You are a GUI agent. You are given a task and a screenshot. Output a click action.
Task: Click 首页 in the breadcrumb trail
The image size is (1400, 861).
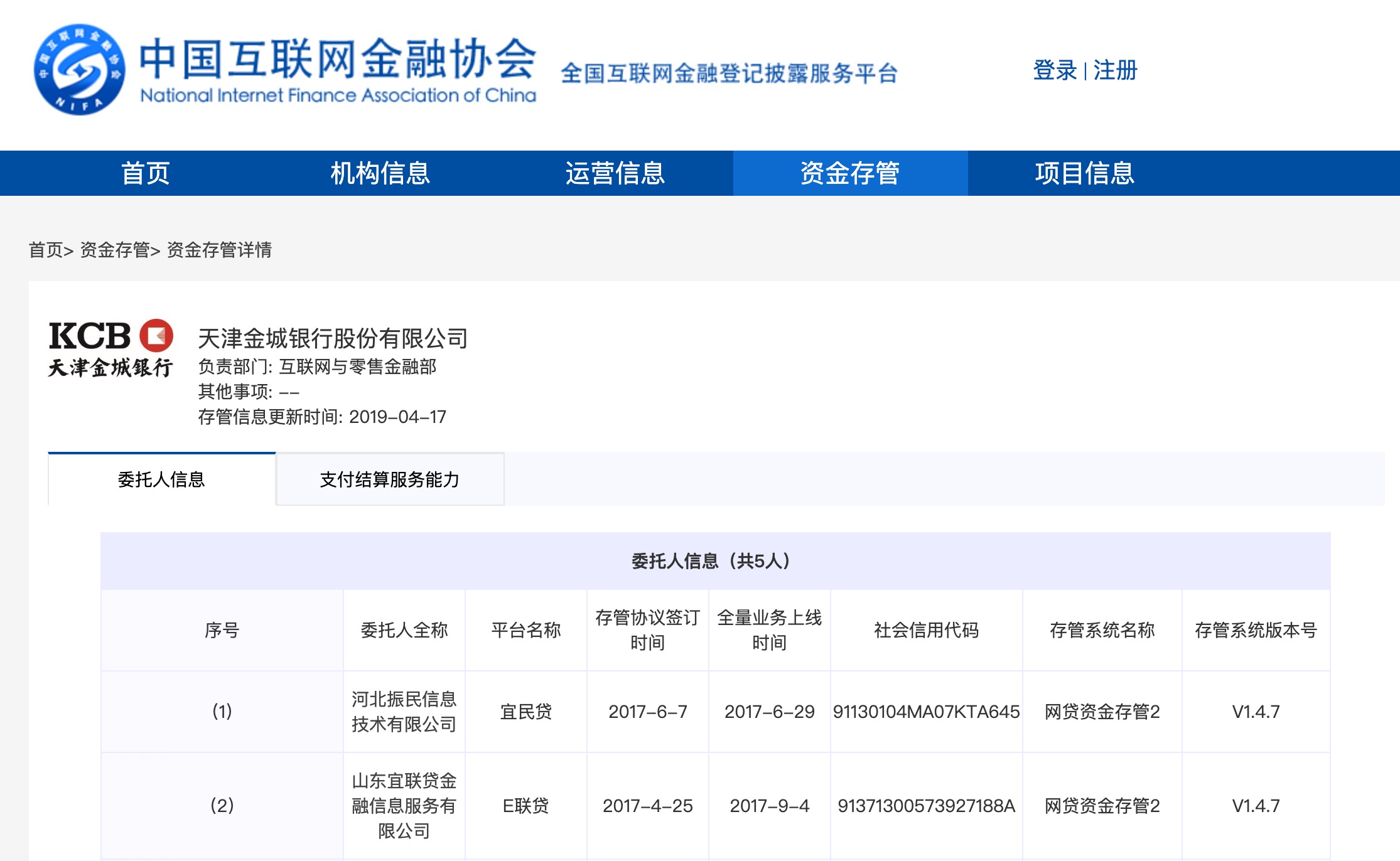pos(46,250)
